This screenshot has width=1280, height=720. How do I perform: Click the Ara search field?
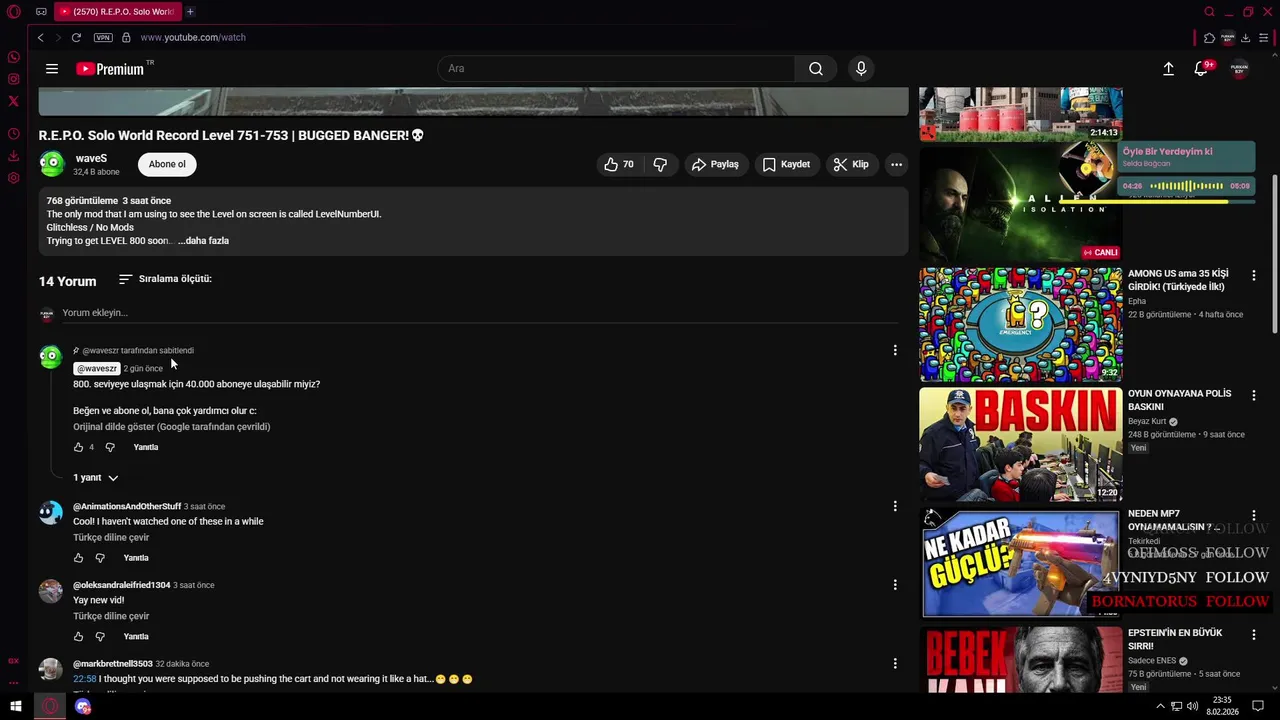616,69
